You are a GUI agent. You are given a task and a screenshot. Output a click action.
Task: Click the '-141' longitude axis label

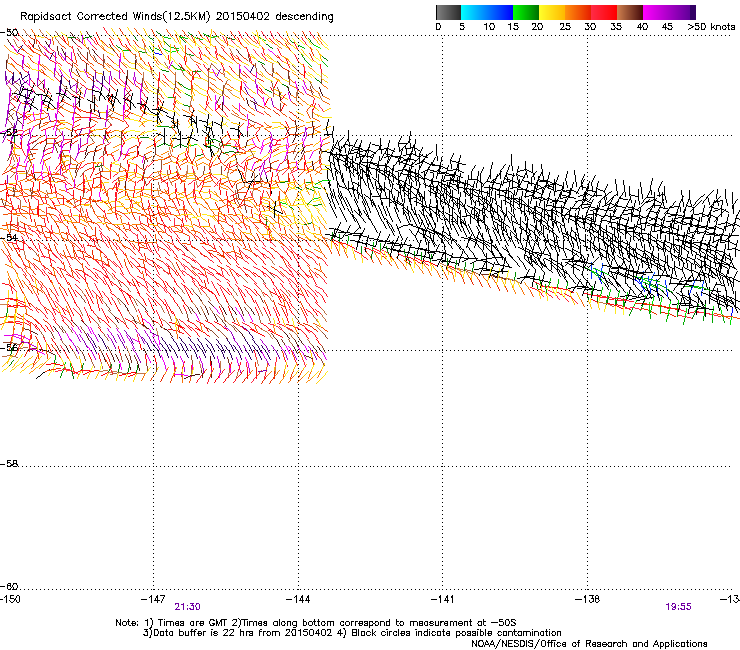(442, 599)
